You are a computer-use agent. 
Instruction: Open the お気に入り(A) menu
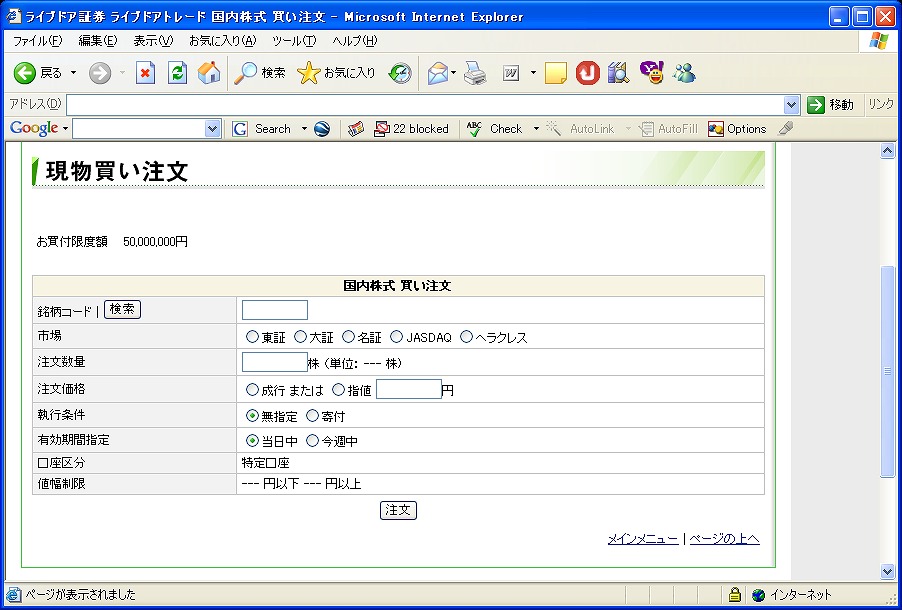tap(223, 41)
